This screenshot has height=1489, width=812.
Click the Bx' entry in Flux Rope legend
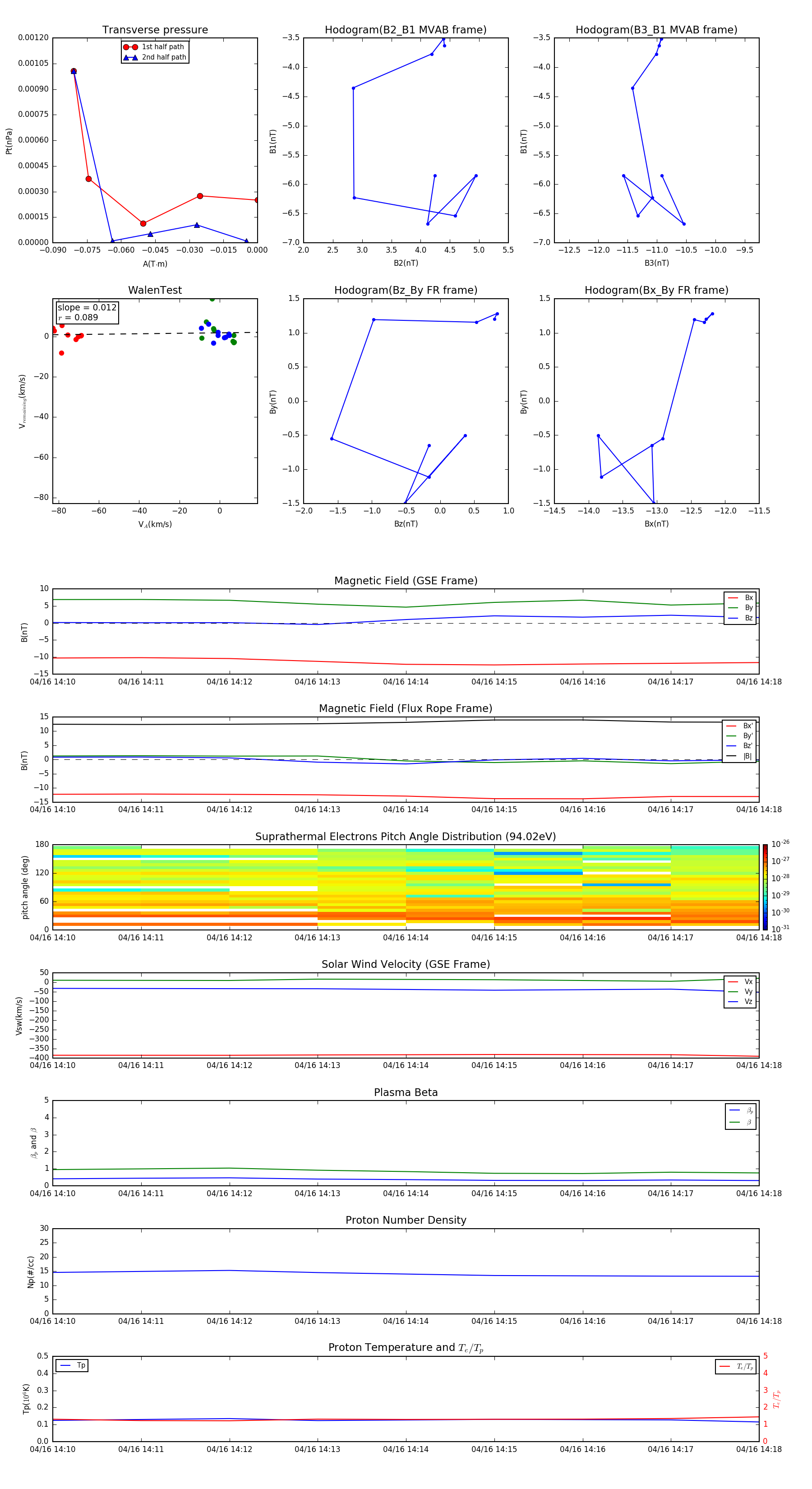click(739, 726)
